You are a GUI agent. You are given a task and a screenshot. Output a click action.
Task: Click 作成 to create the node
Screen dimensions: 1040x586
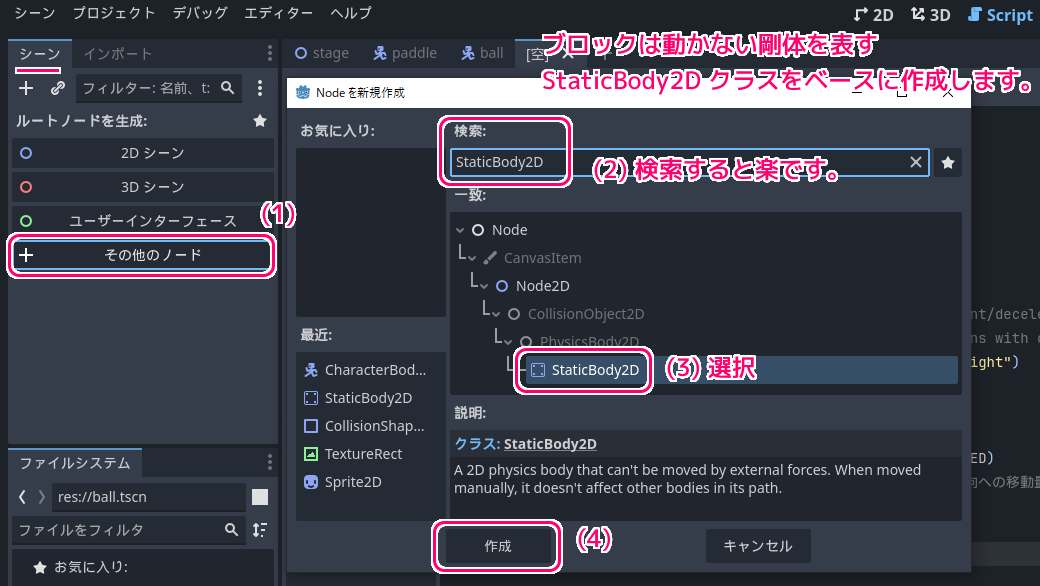click(x=498, y=546)
